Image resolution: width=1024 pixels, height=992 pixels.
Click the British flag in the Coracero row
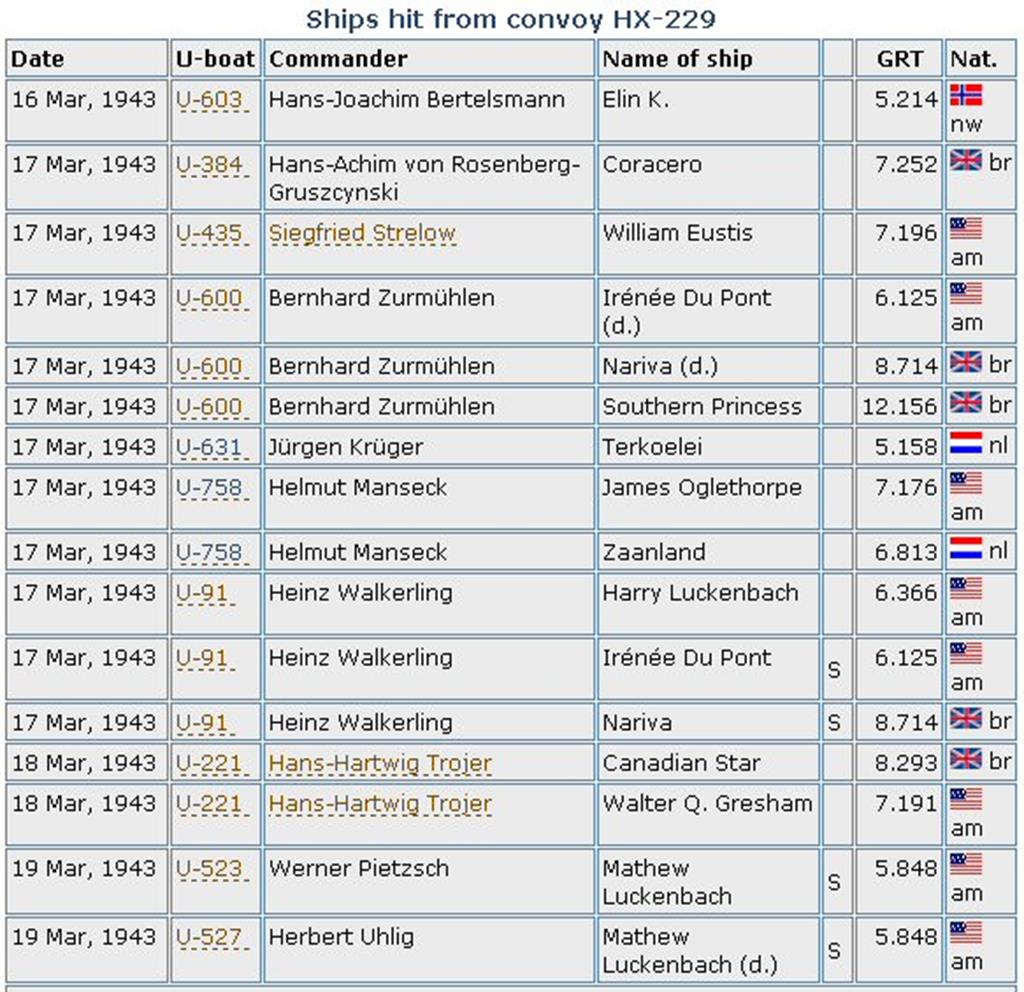point(965,161)
